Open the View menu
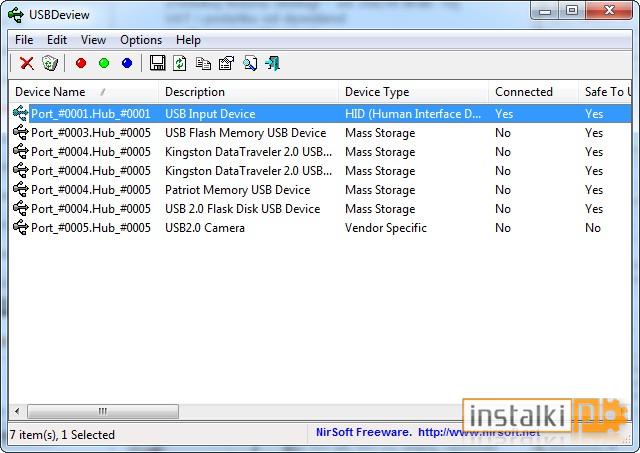The height and width of the screenshot is (453, 640). (93, 40)
